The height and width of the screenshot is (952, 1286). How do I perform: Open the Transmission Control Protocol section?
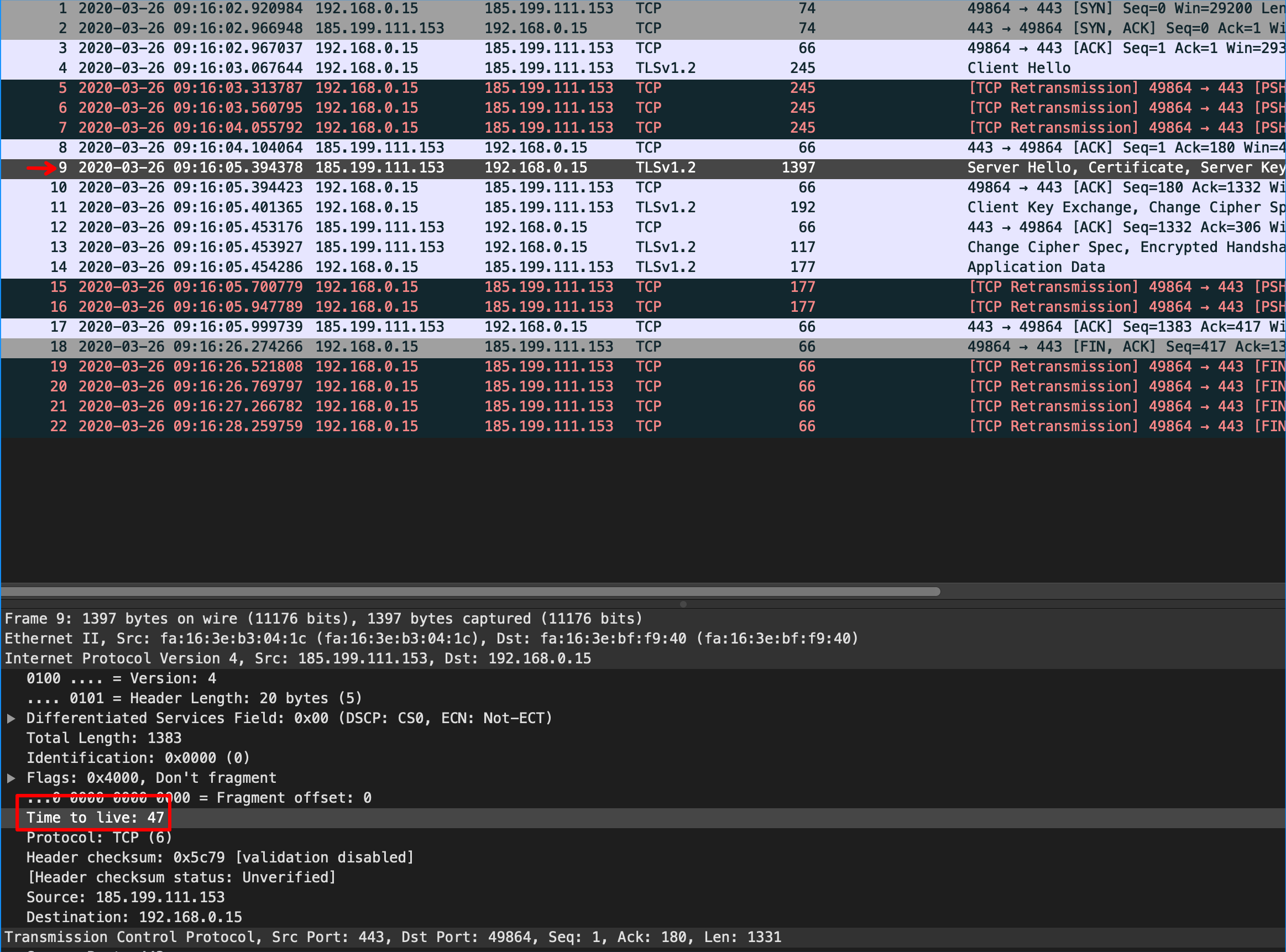(x=392, y=937)
